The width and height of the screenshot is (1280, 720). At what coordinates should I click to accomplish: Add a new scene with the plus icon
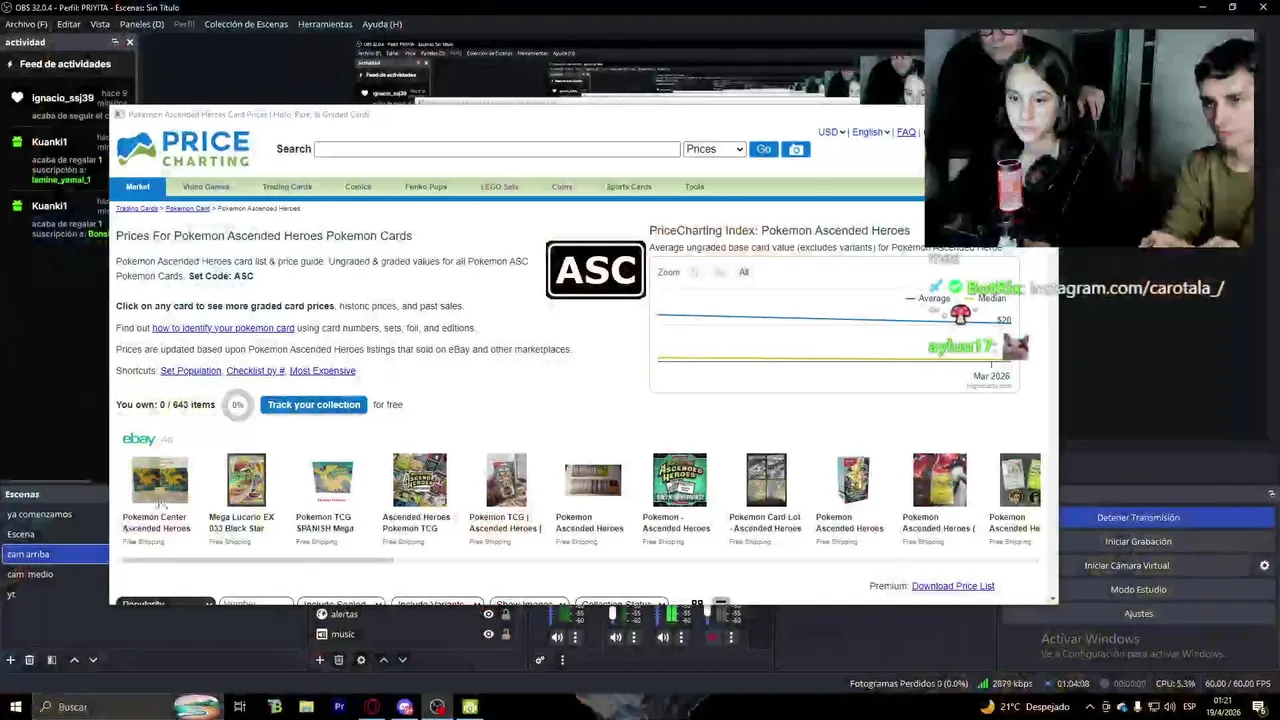point(11,660)
